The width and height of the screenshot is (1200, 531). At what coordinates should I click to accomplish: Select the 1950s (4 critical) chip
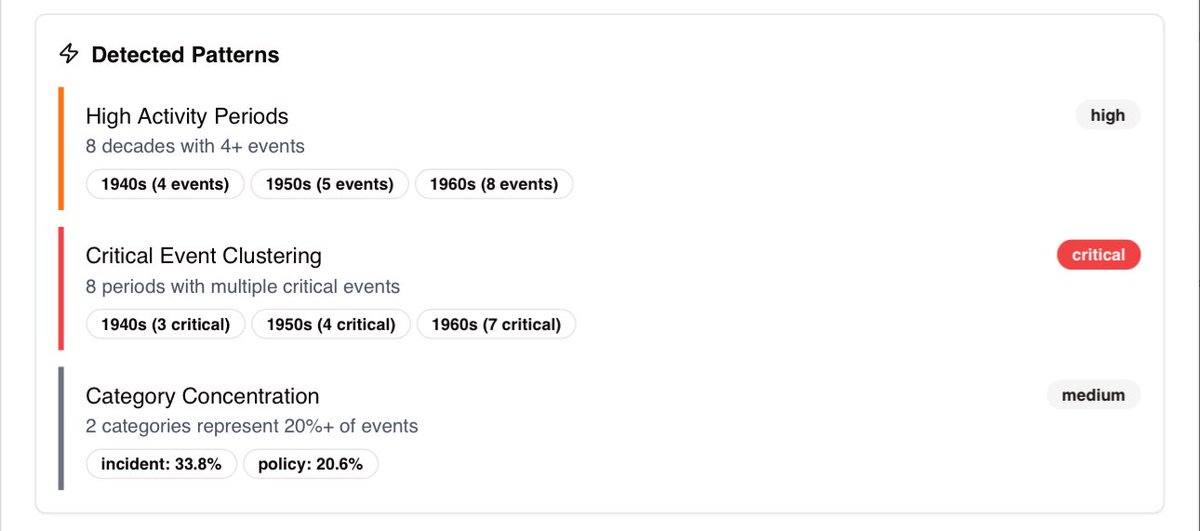(x=331, y=324)
